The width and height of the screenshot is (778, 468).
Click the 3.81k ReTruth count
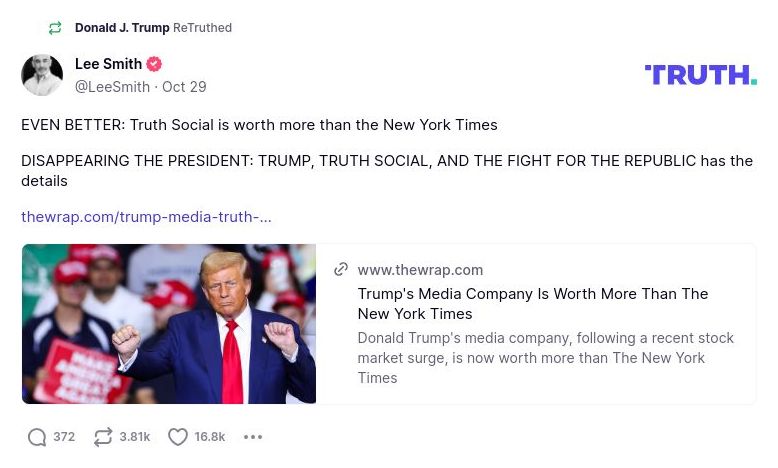click(135, 437)
